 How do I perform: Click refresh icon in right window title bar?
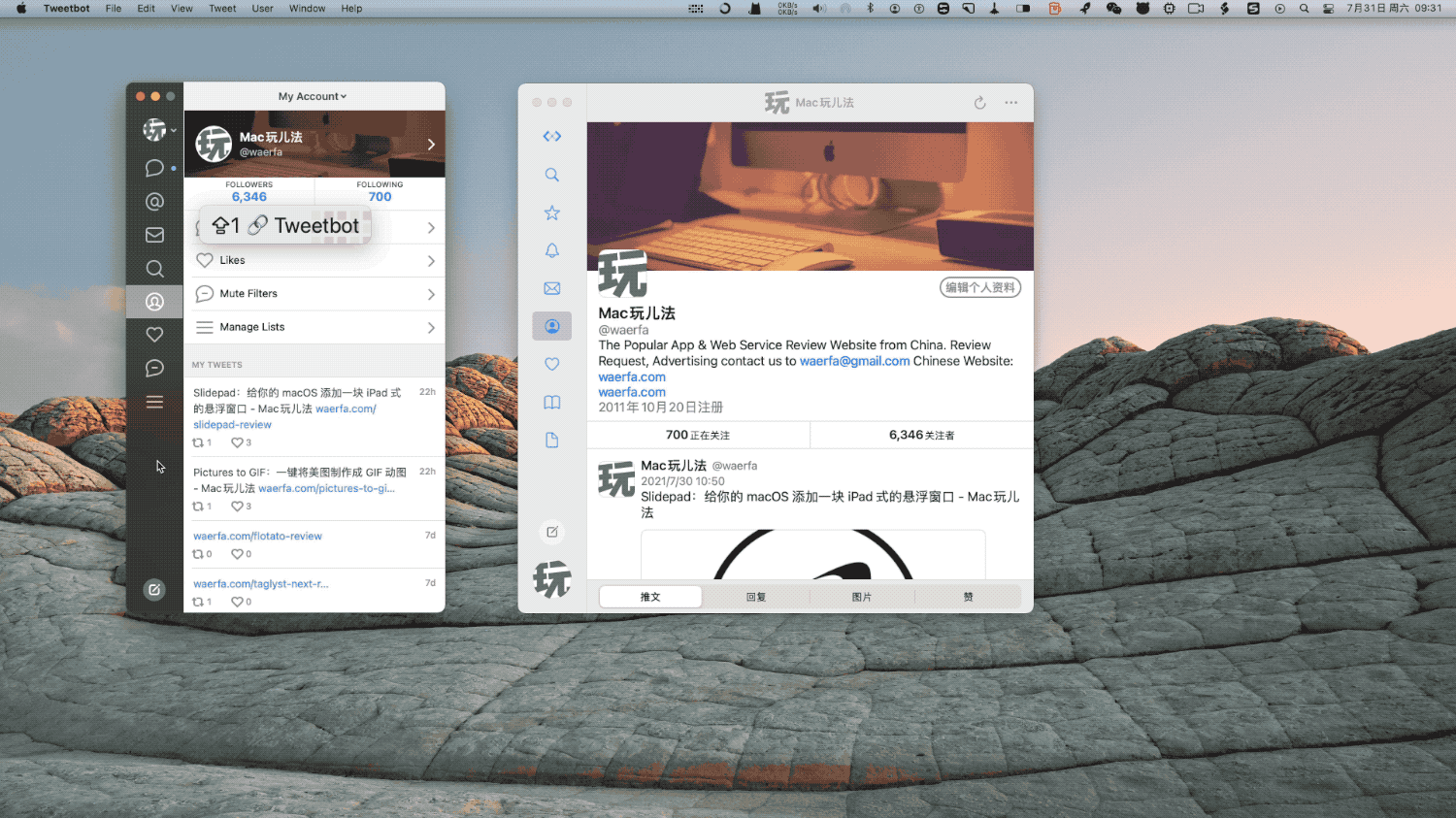pyautogui.click(x=980, y=103)
